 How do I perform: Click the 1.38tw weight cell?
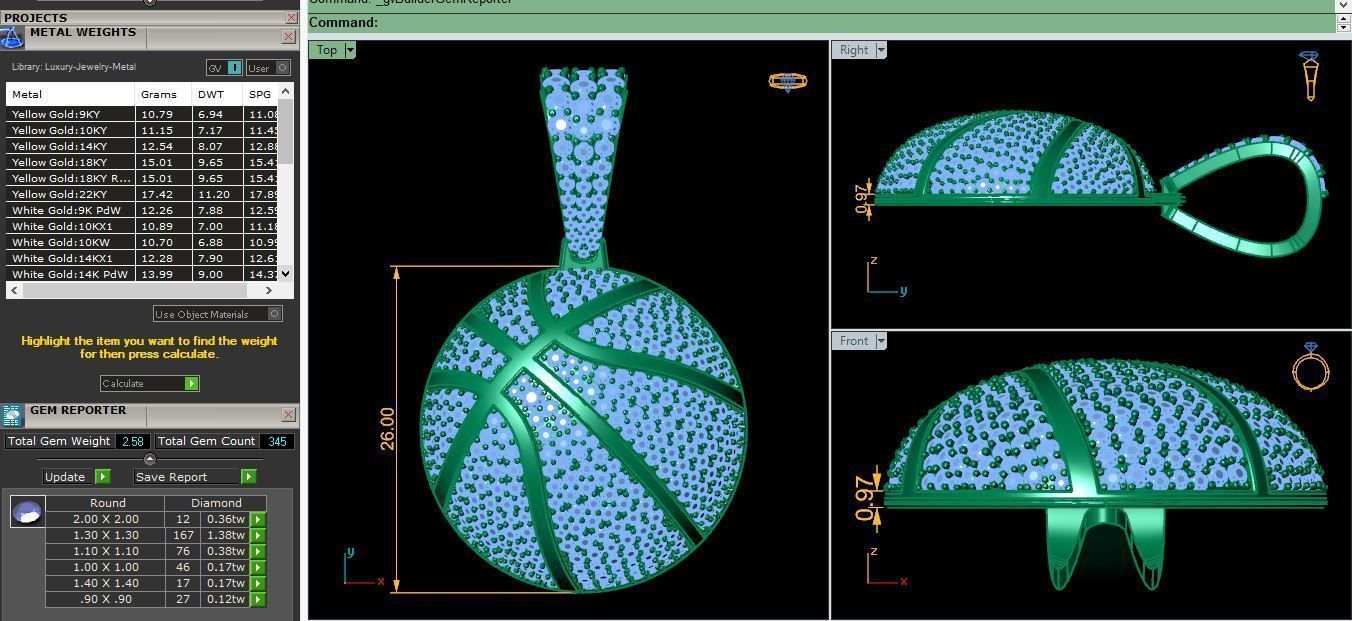point(225,535)
